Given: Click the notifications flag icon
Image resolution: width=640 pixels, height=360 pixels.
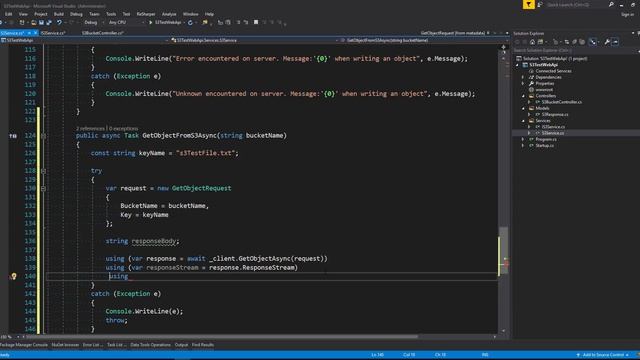Looking at the screenshot, I should [x=529, y=4].
